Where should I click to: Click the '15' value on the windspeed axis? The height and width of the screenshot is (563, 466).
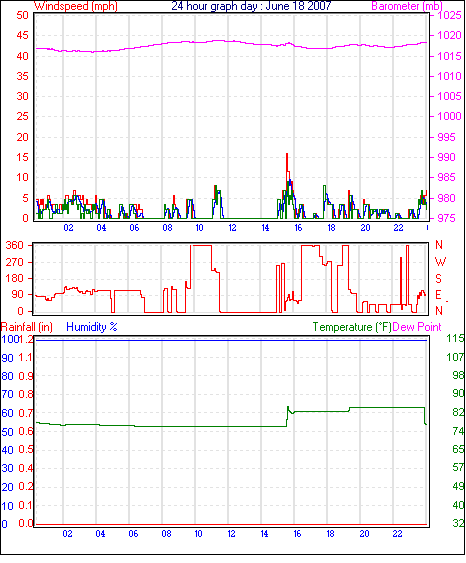pyautogui.click(x=22, y=157)
